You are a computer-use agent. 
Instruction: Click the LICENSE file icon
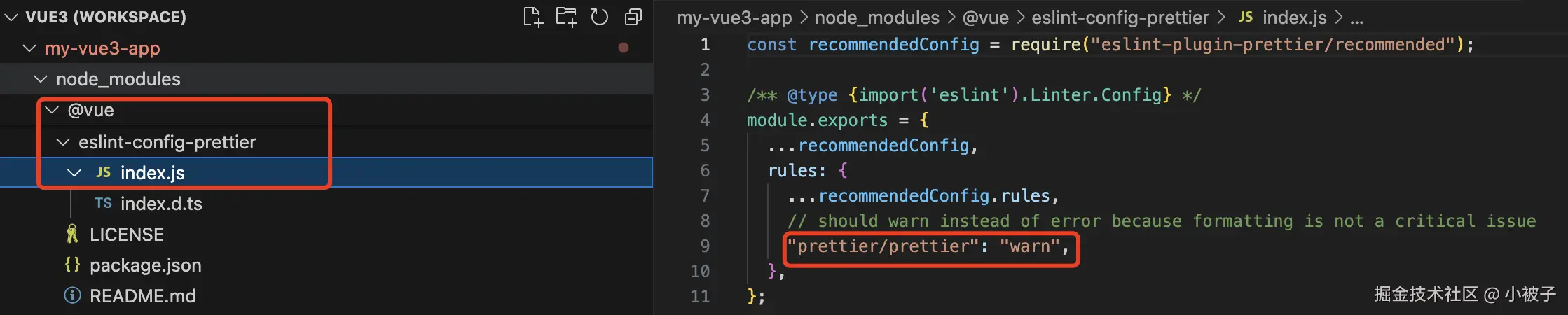pyautogui.click(x=72, y=234)
